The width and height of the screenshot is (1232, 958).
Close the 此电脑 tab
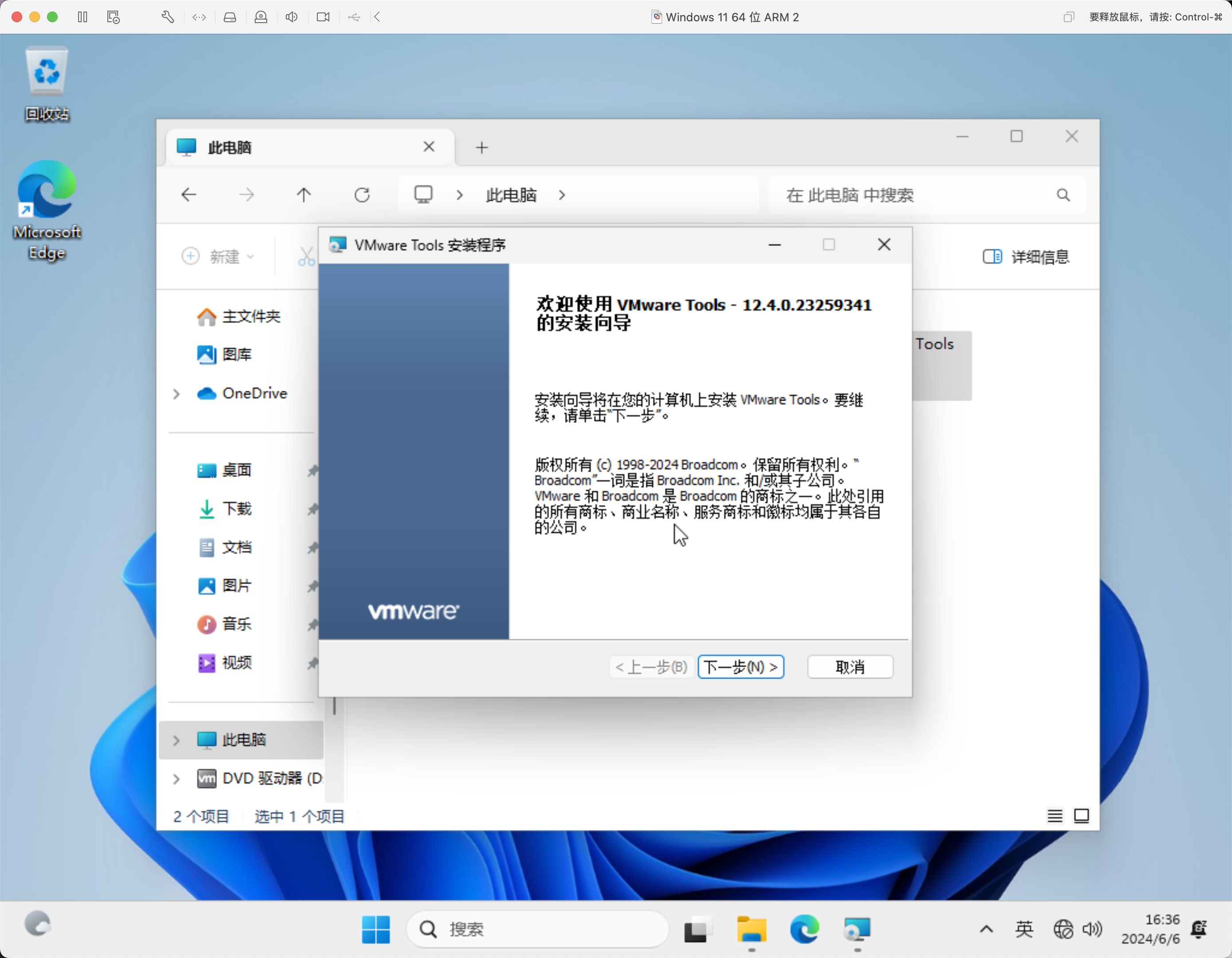tap(429, 146)
